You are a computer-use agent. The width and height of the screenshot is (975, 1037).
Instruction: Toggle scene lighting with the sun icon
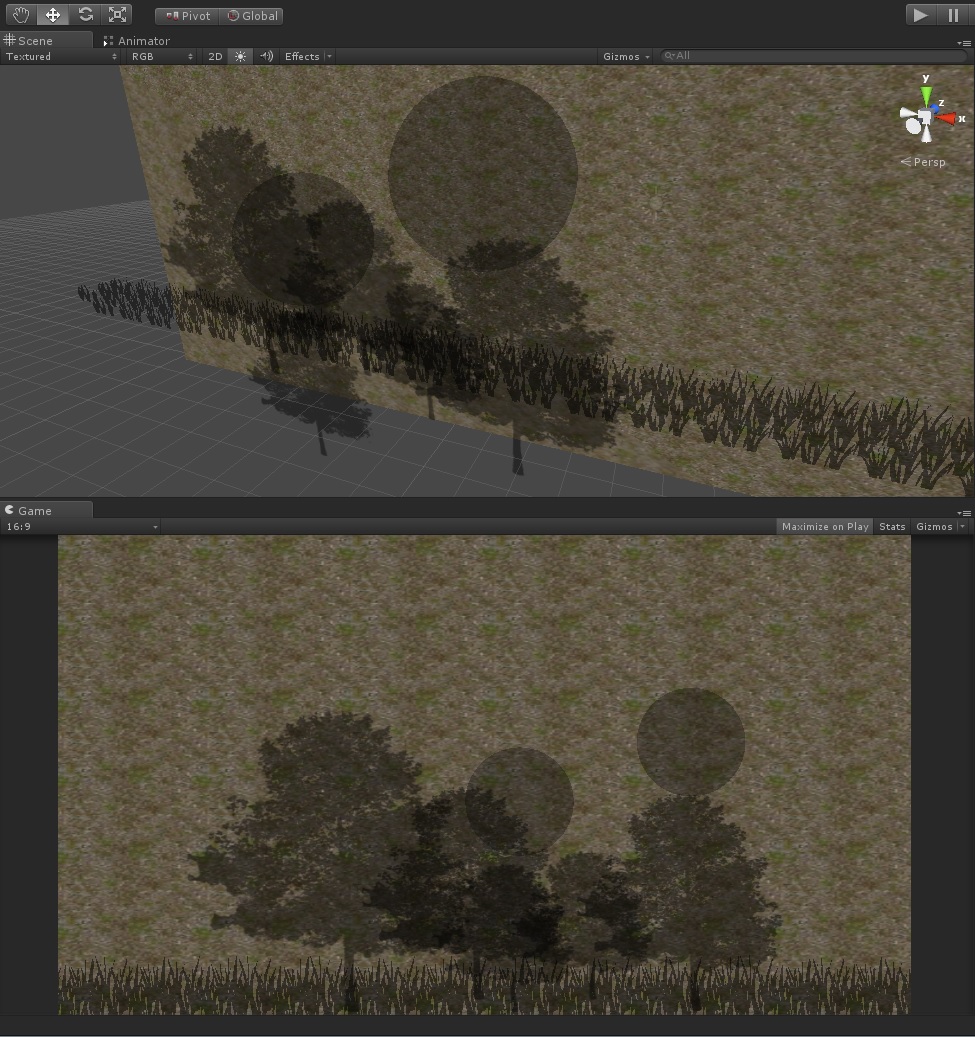[239, 56]
